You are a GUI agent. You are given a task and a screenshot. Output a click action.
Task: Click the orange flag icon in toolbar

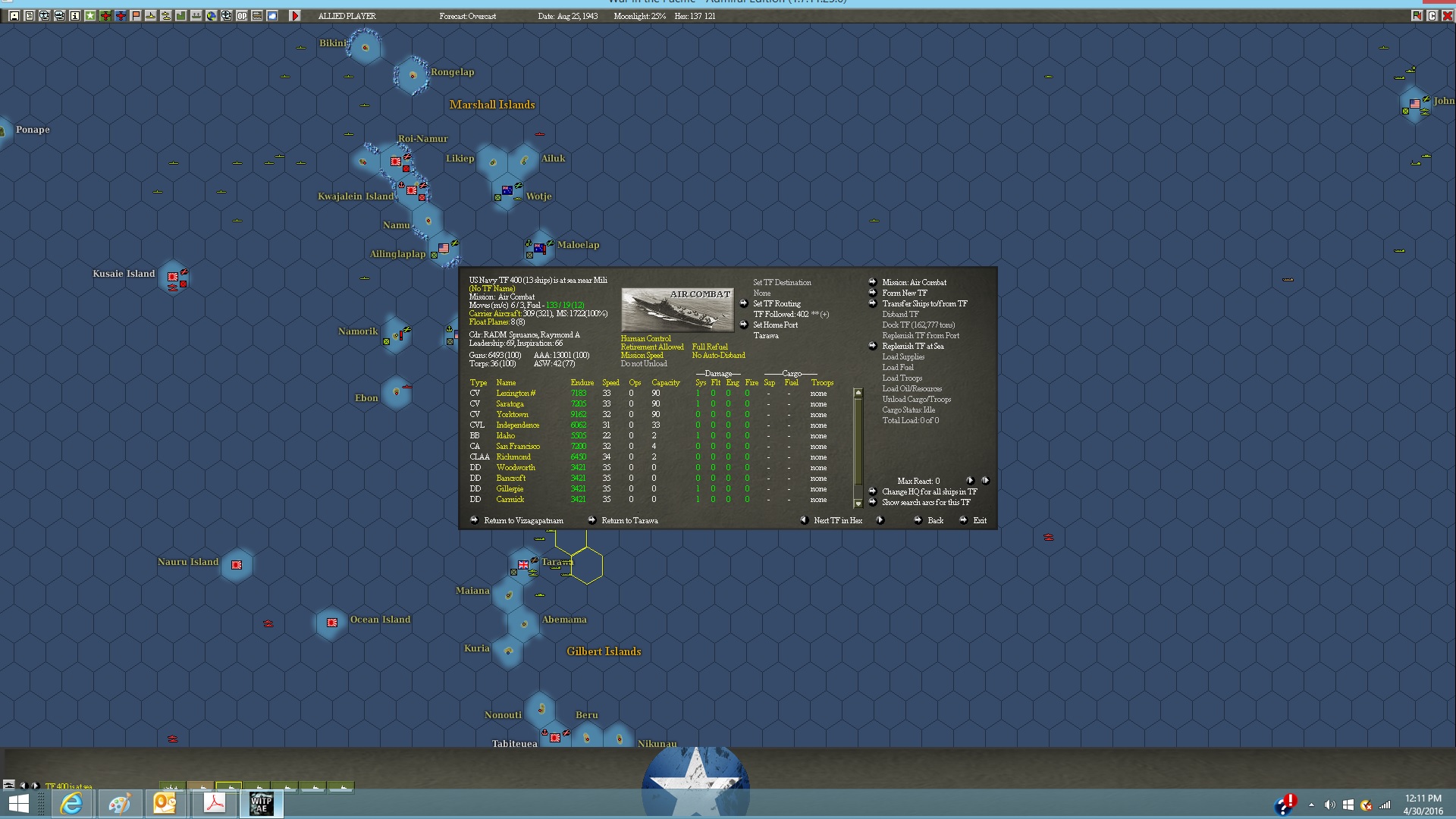pos(136,16)
